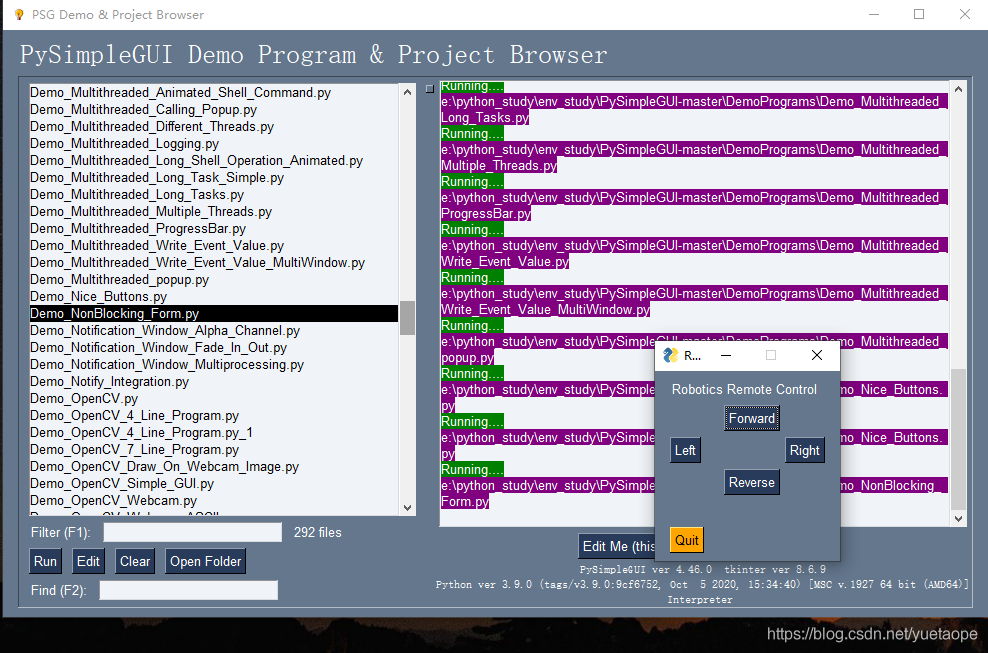Screen dimensions: 988x653
Task: Select Demo_Multithreaded_ProgressBar.py in file list
Action: click(214, 229)
